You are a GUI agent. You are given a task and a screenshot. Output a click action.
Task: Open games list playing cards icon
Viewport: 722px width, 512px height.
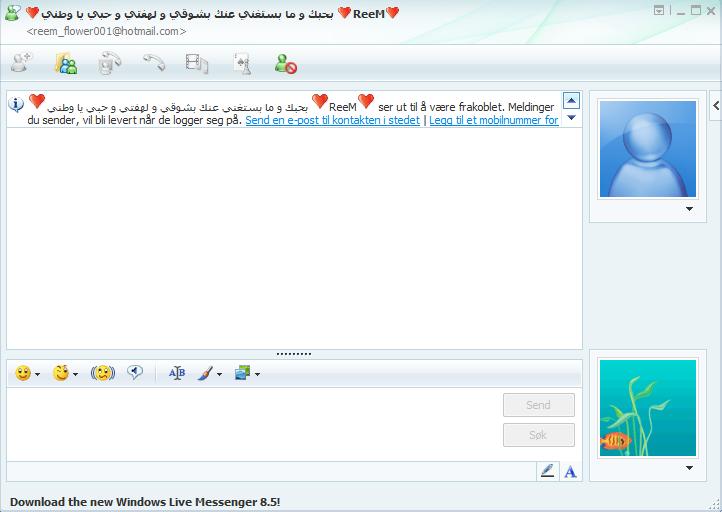coord(242,64)
